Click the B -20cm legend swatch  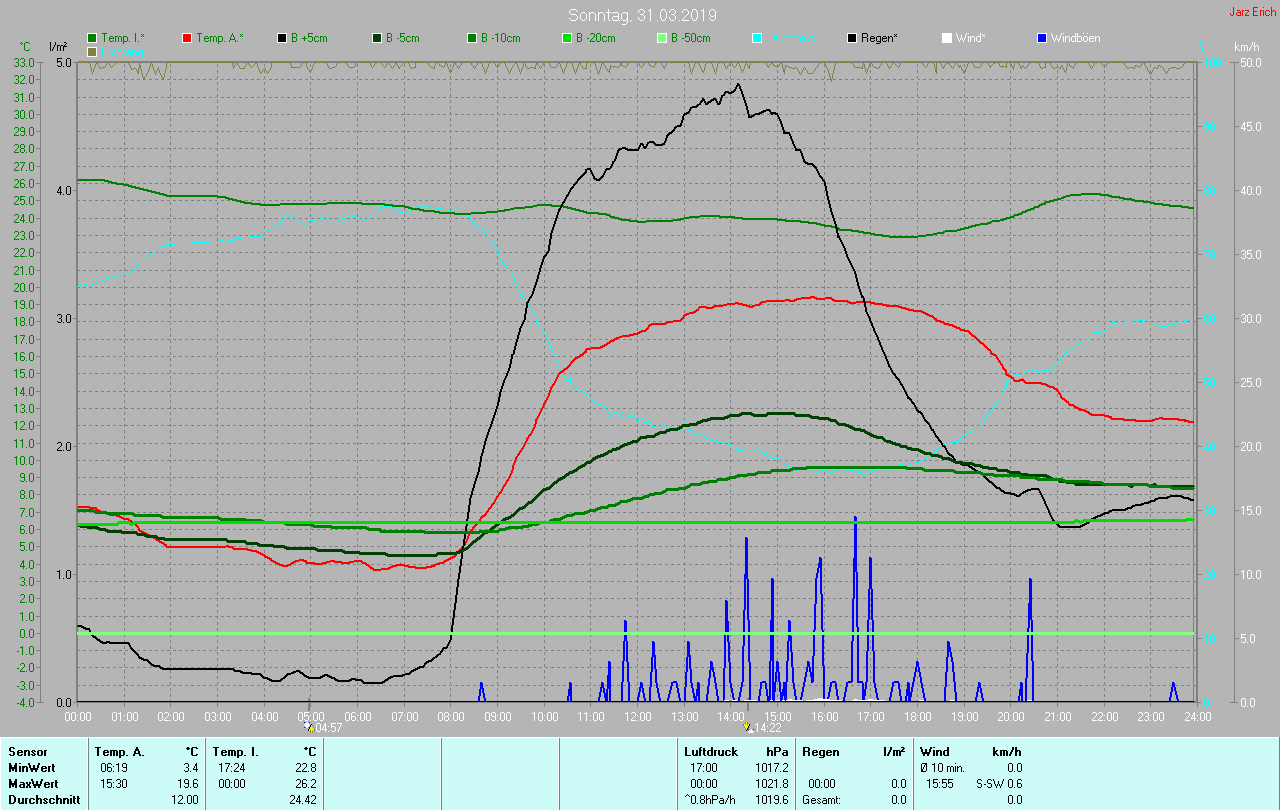pyautogui.click(x=567, y=38)
